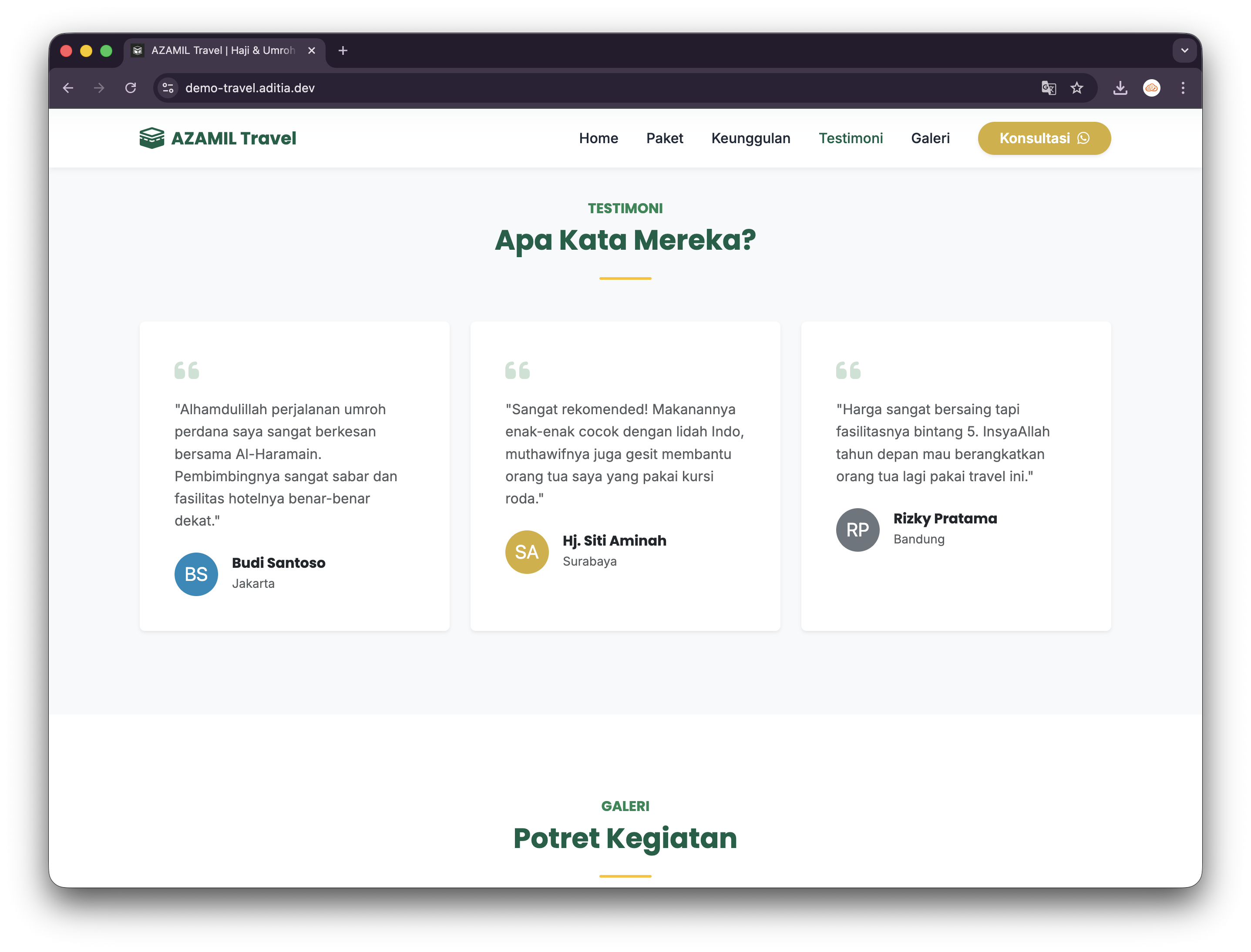1251x952 pixels.
Task: Bookmark page with the star icon
Action: coord(1076,88)
